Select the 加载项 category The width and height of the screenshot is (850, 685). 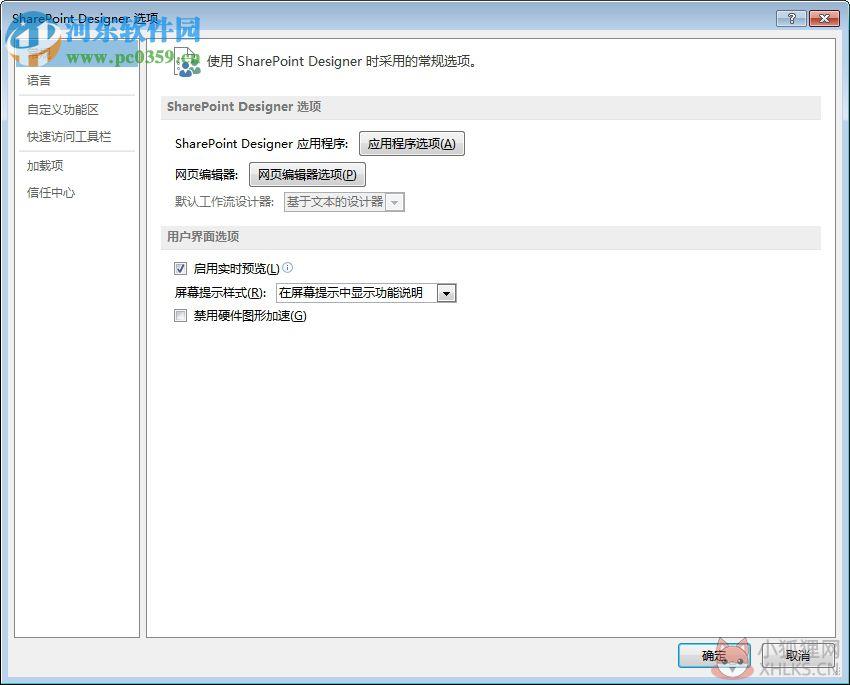(45, 166)
